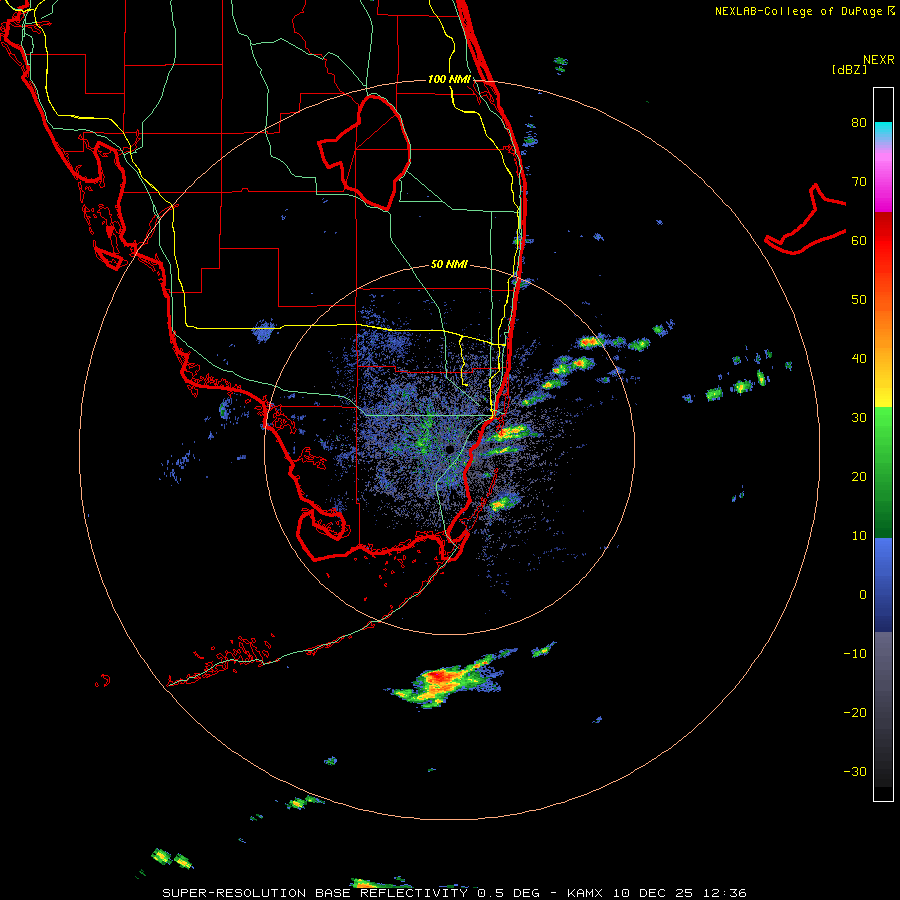
Task: Select the -10 dBZ scale label
Action: pos(855,653)
